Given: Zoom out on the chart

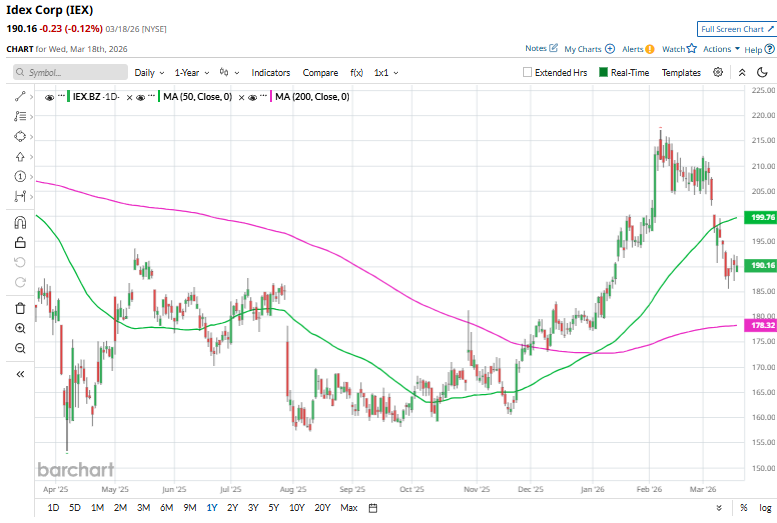Looking at the screenshot, I should click(x=20, y=348).
